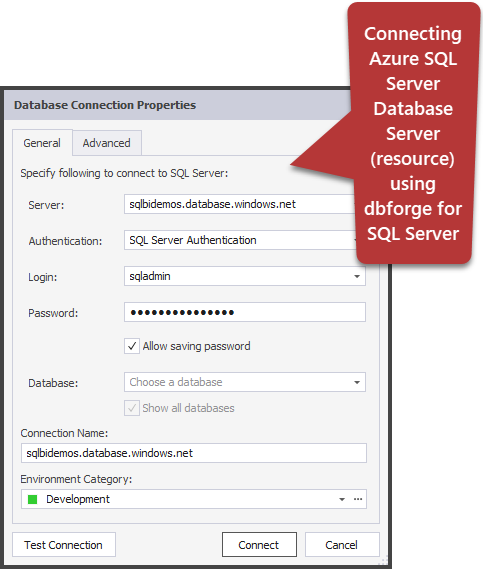The height and width of the screenshot is (569, 483).
Task: Open the Advanced tab
Action: pos(107,143)
